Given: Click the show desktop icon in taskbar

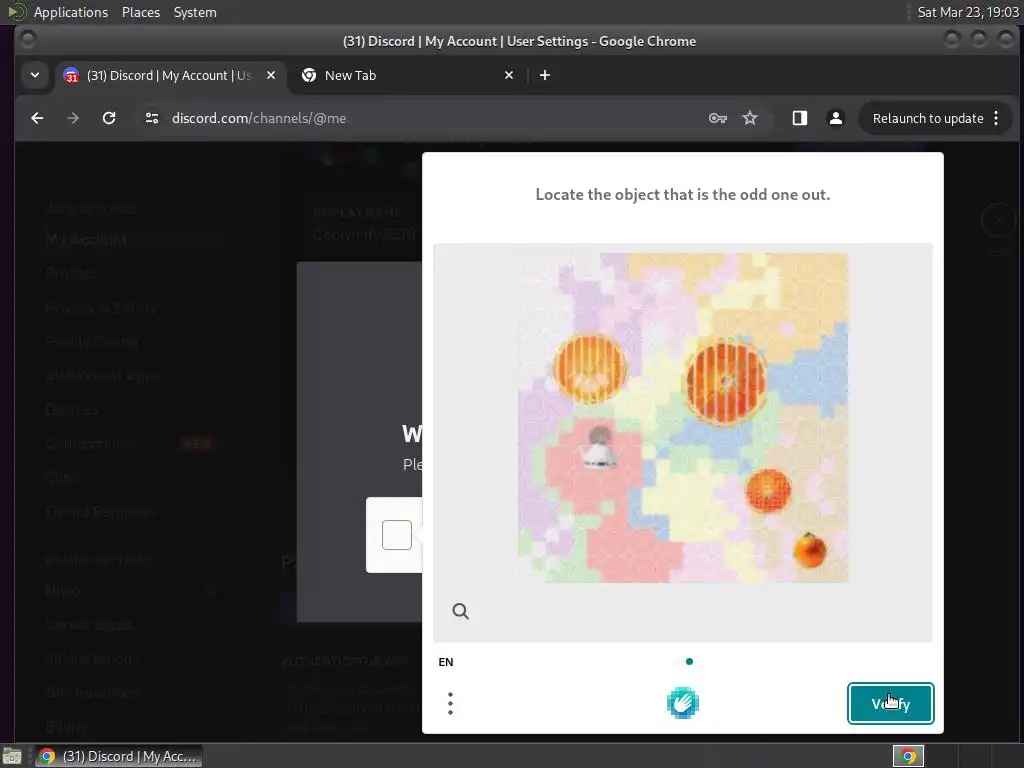Looking at the screenshot, I should (12, 756).
